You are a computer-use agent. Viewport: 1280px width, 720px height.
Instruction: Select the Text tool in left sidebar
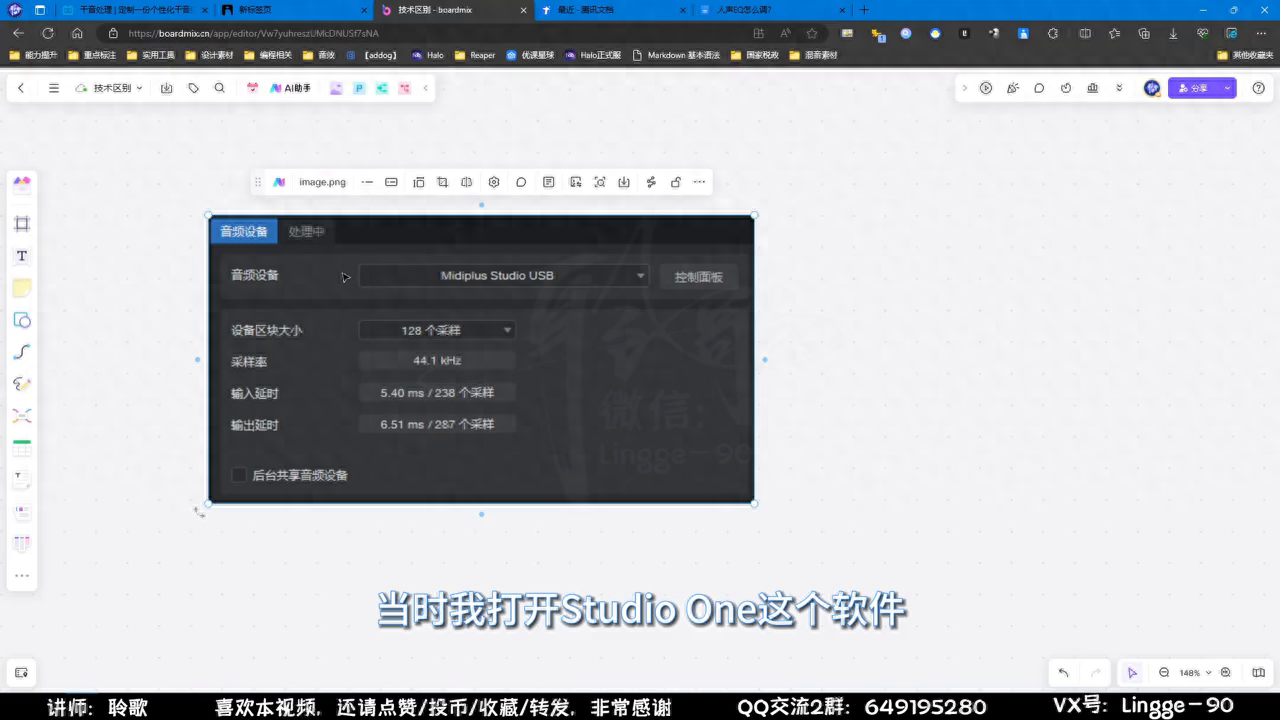21,256
